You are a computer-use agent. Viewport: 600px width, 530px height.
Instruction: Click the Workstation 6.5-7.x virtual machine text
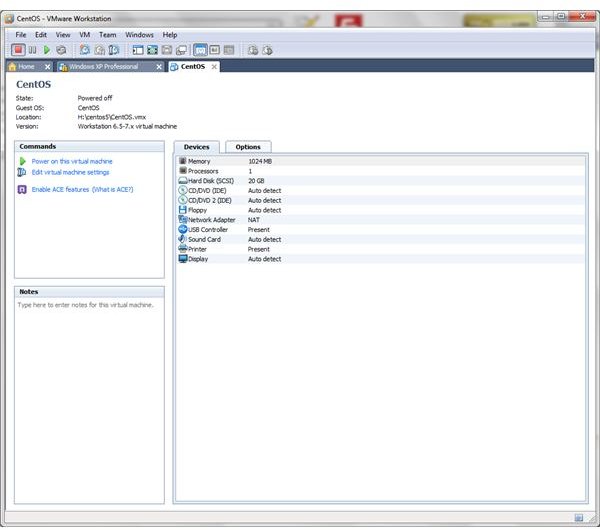[127, 126]
